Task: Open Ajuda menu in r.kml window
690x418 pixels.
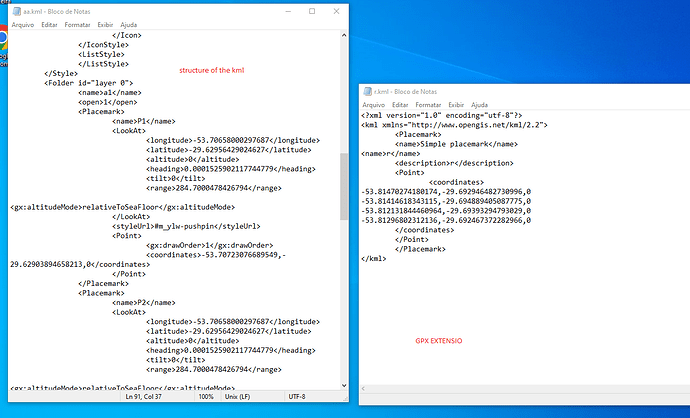Action: point(480,105)
